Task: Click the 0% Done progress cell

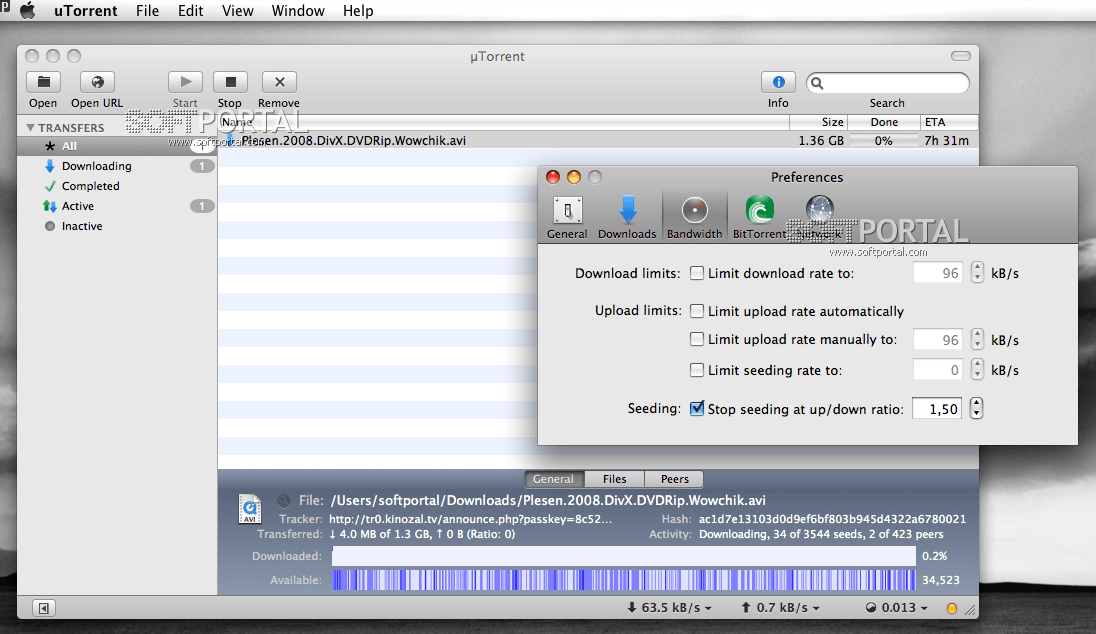Action: coord(884,141)
